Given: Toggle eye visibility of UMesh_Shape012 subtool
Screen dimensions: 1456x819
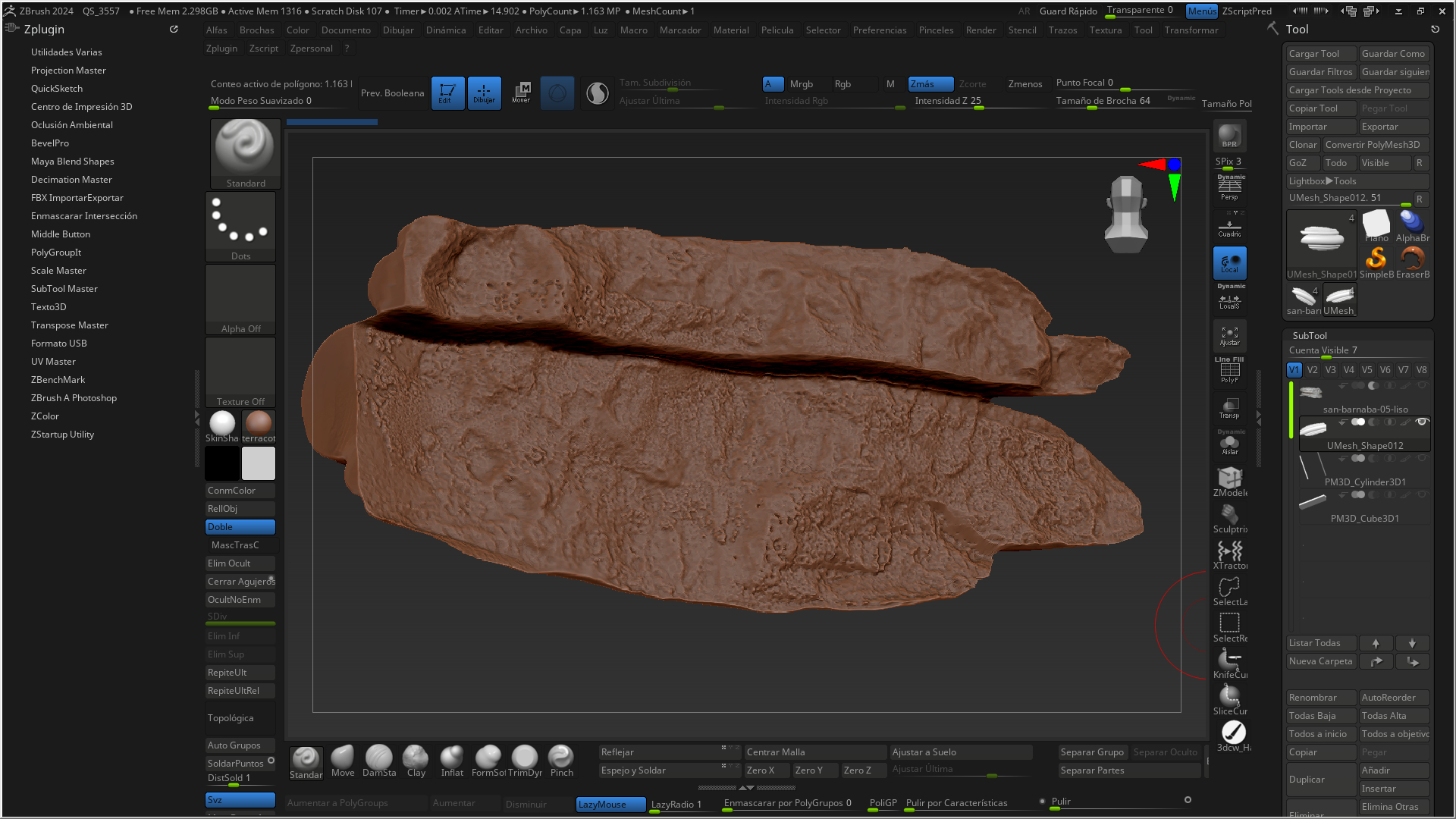Looking at the screenshot, I should pos(1422,422).
